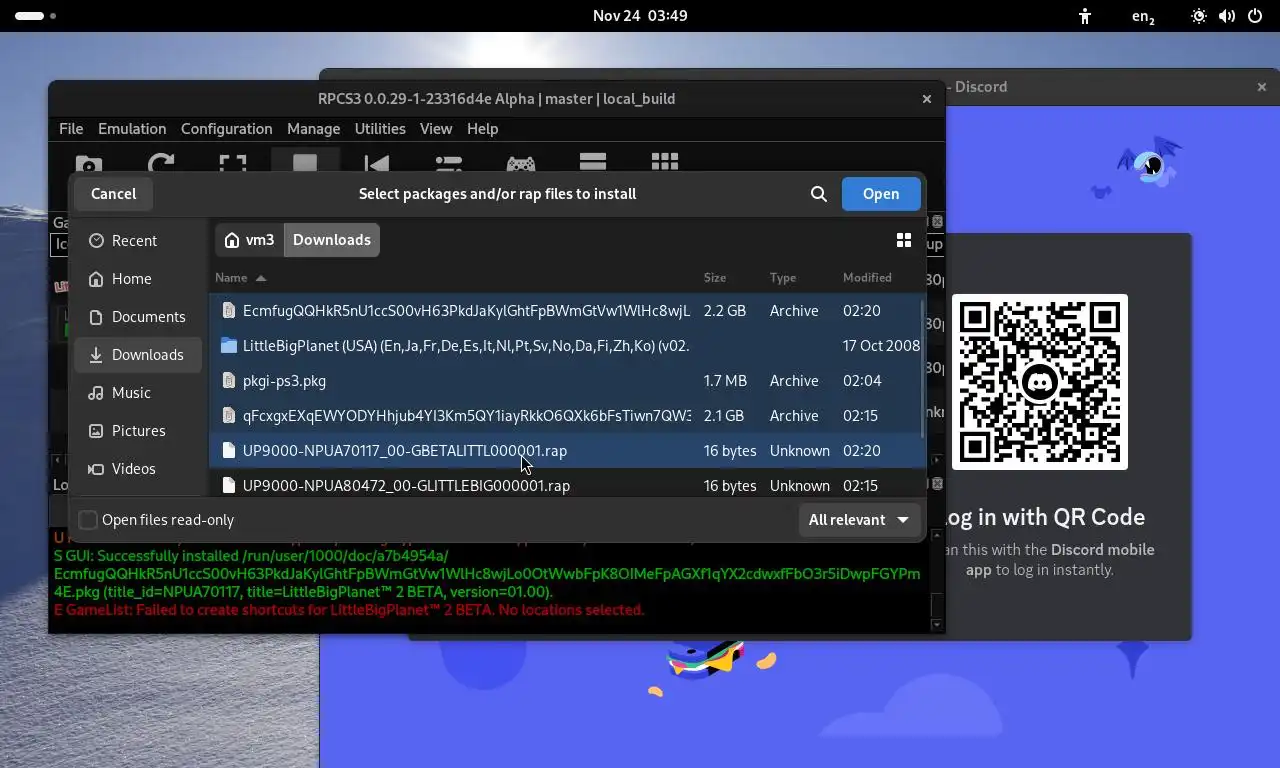Open the View menu
This screenshot has width=1280, height=768.
pyautogui.click(x=436, y=129)
